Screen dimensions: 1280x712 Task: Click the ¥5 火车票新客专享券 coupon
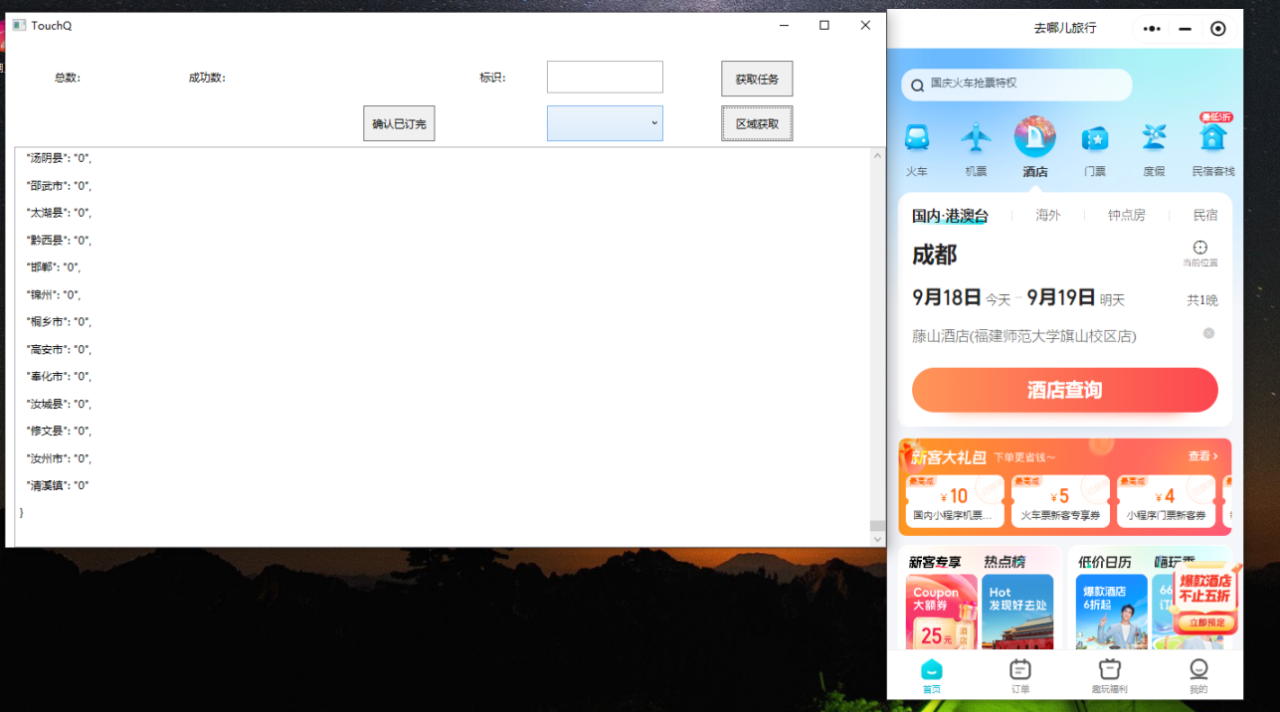click(1058, 501)
